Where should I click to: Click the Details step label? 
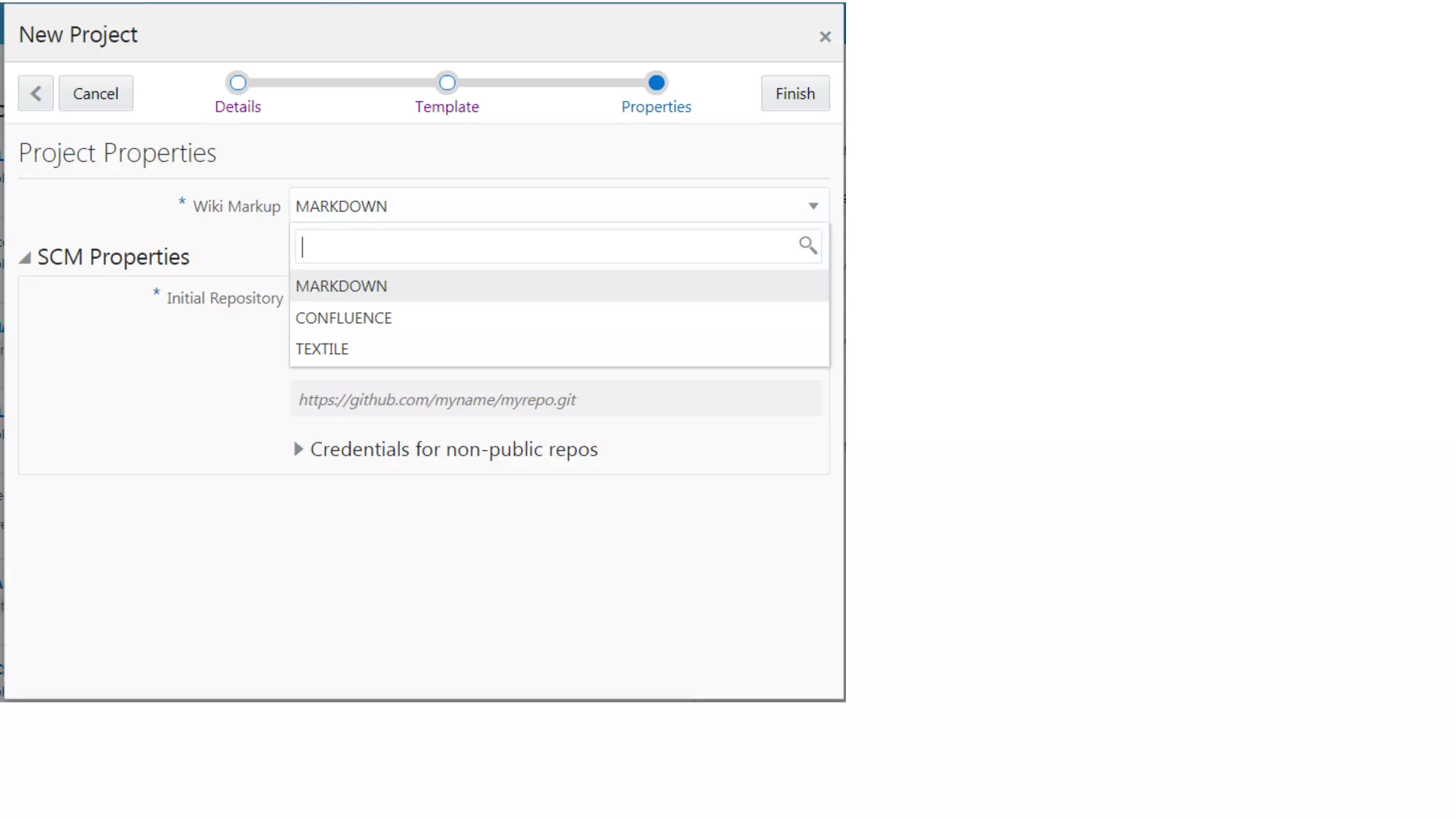point(238,107)
